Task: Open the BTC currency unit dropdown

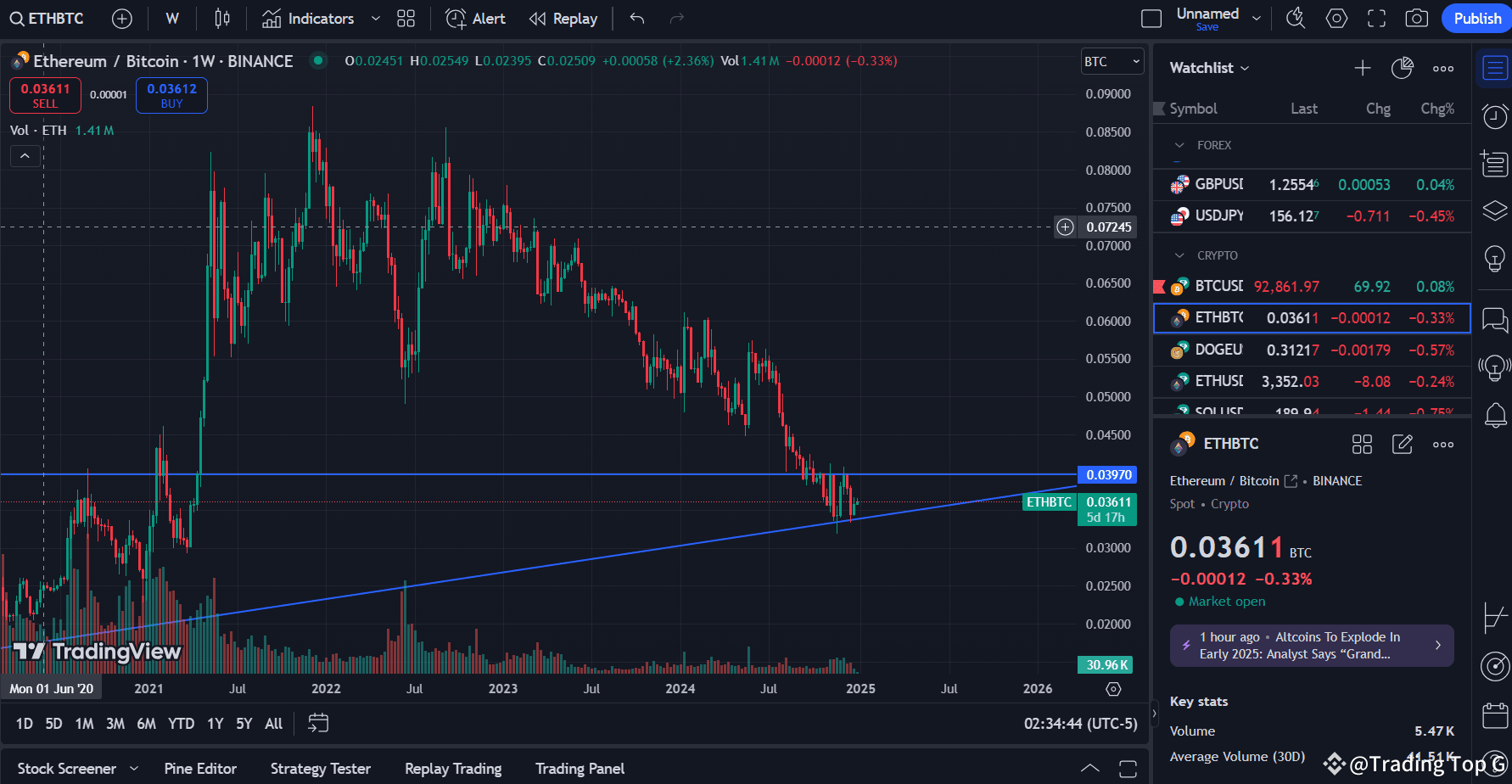Action: (1112, 61)
